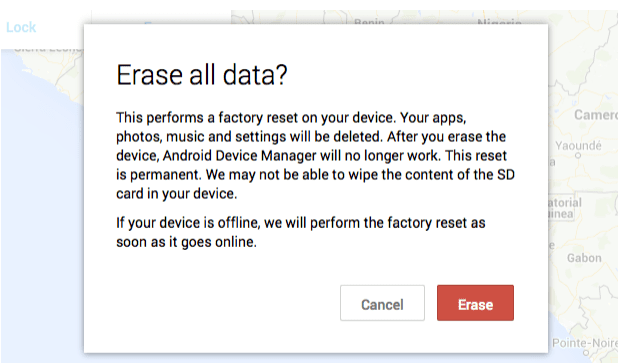The height and width of the screenshot is (363, 618).
Task: Open the Lock option behind dialog
Action: click(21, 27)
